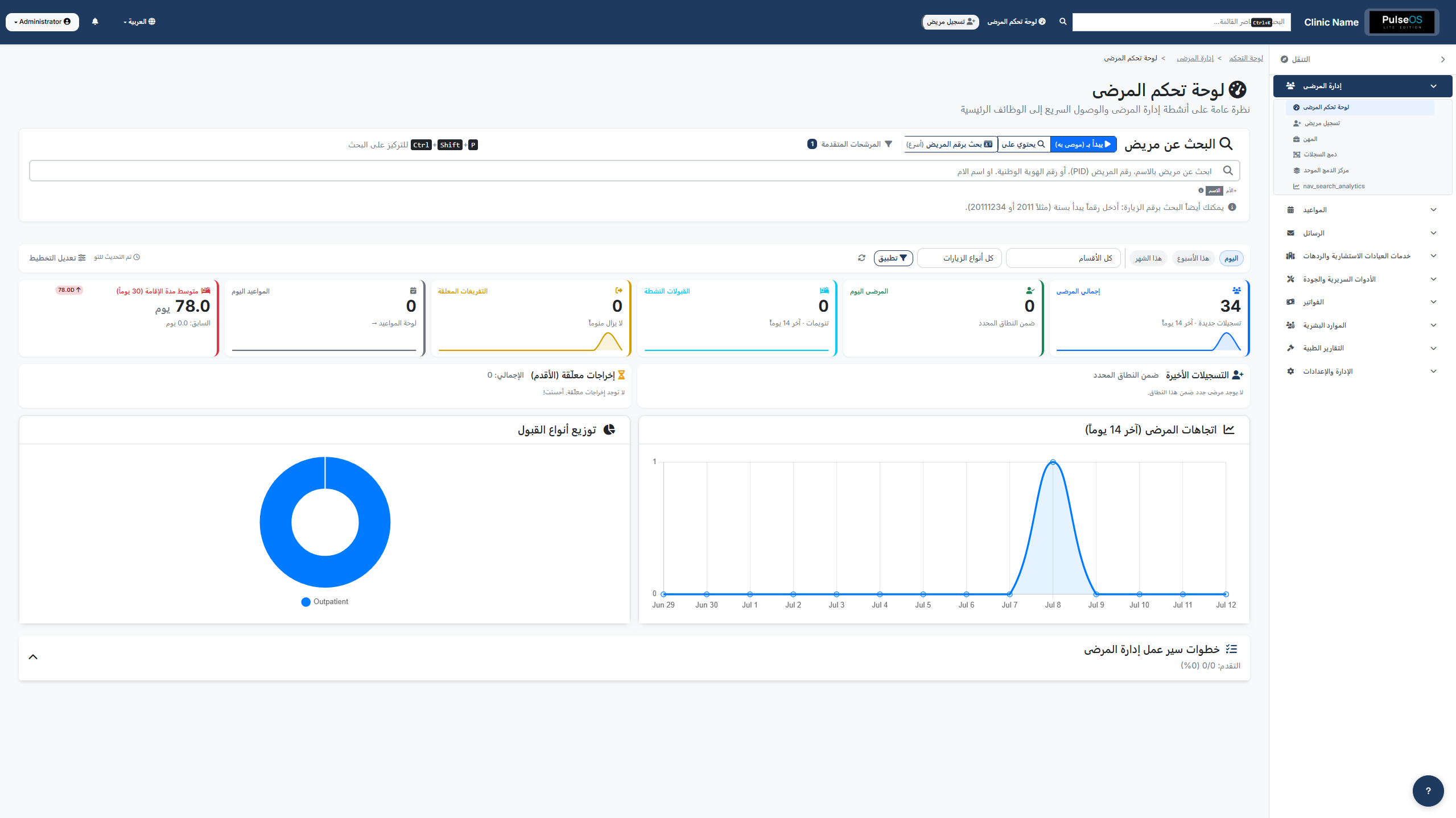Click 'تعديل التخطيط' edit layout

tap(57, 258)
